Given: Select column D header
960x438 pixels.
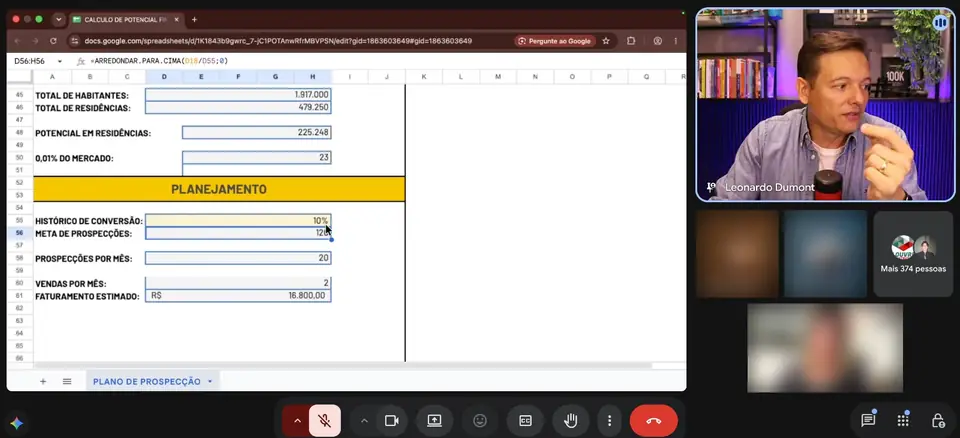Looking at the screenshot, I should point(164,77).
